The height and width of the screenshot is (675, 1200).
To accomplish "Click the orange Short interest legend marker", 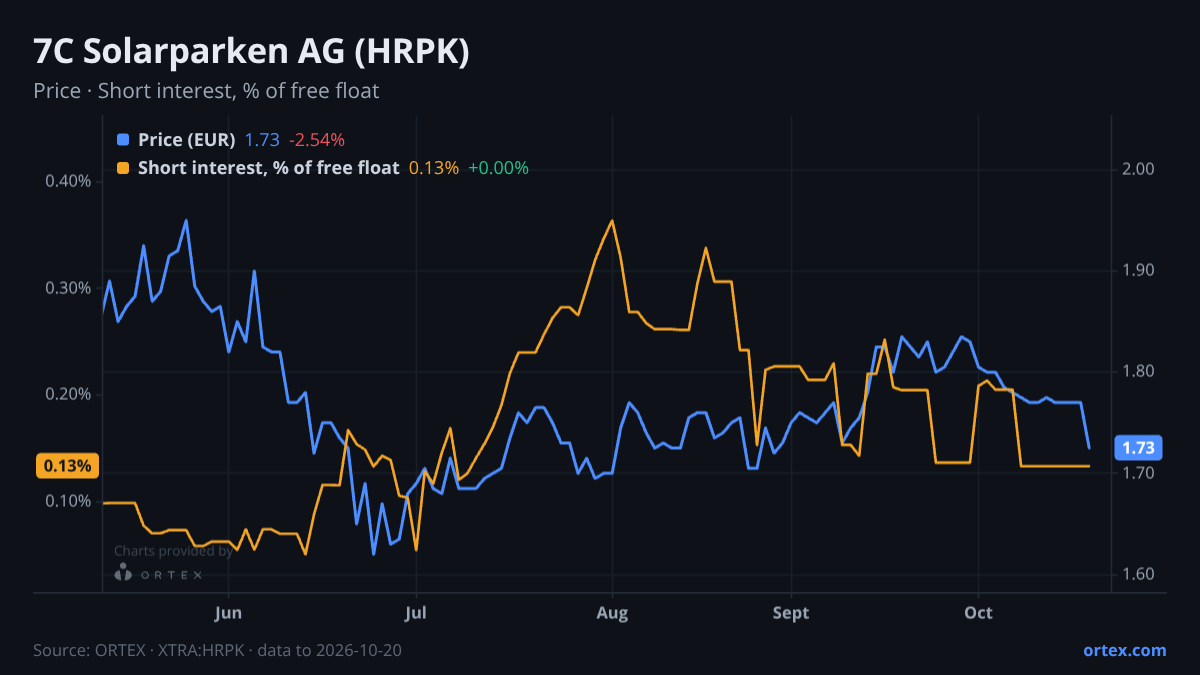I will click(x=123, y=168).
